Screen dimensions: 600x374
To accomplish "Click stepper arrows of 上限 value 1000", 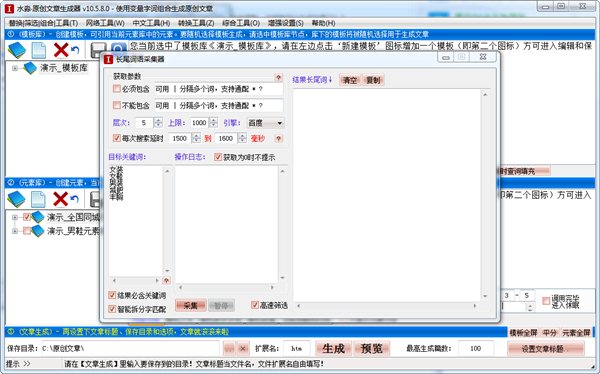I will click(x=214, y=123).
